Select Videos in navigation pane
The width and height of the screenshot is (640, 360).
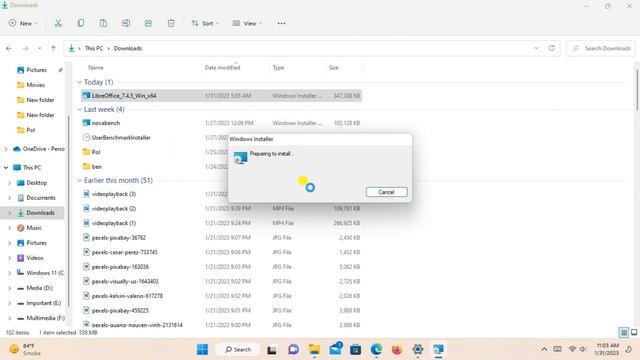click(35, 258)
